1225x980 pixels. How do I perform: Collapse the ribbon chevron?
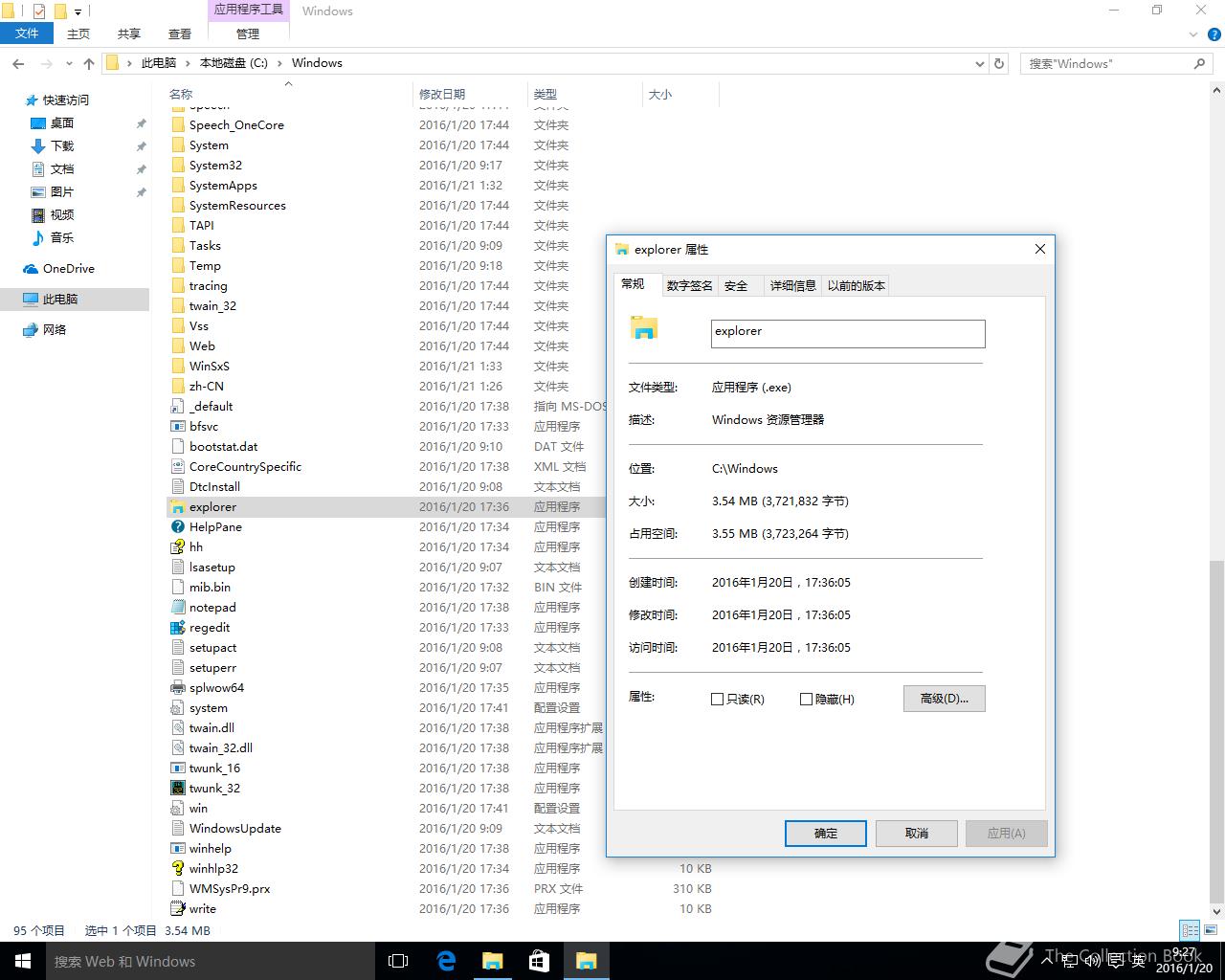pyautogui.click(x=1195, y=34)
